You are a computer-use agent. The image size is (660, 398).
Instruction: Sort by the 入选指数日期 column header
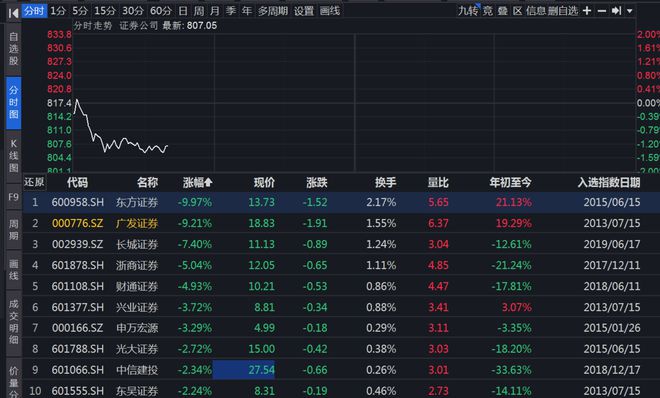coord(609,183)
